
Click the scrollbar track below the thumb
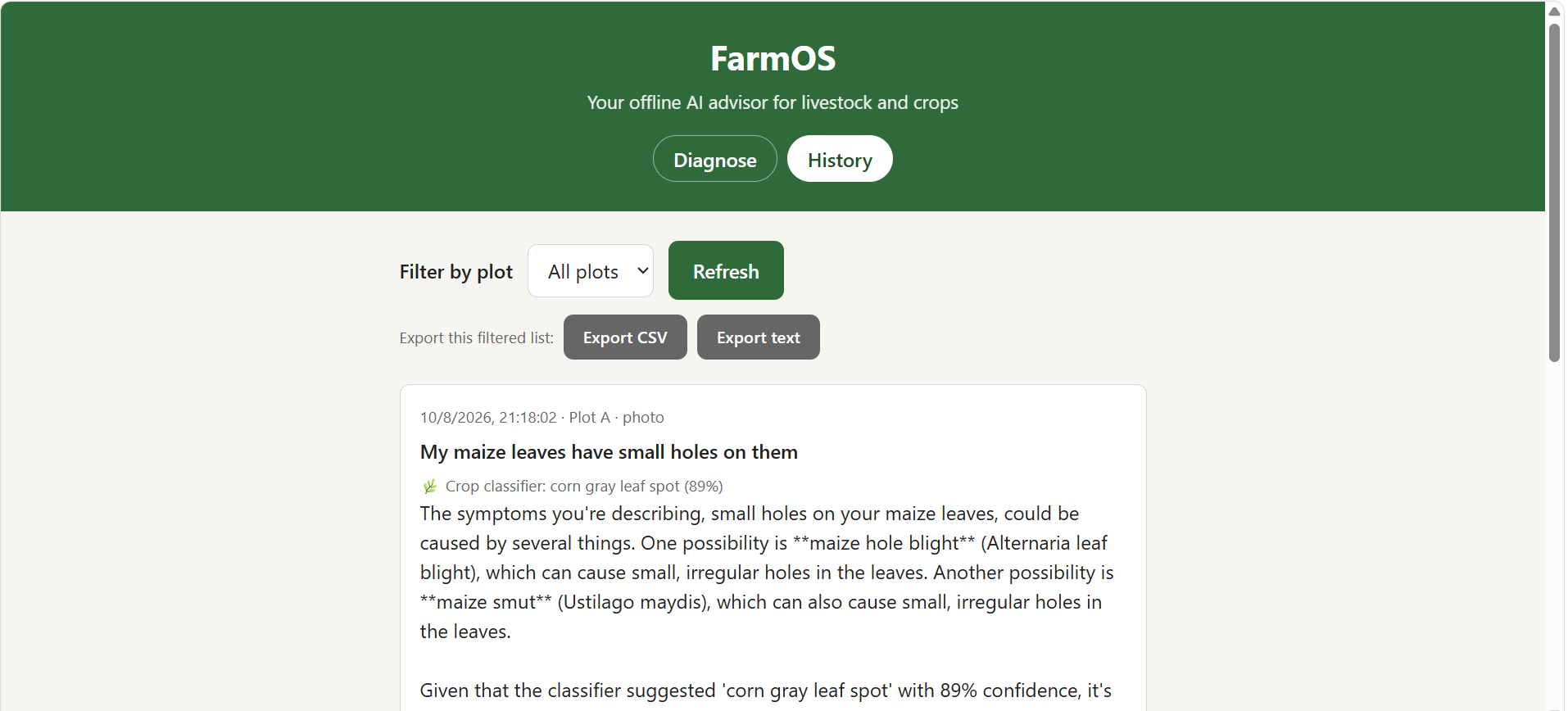[x=1554, y=532]
